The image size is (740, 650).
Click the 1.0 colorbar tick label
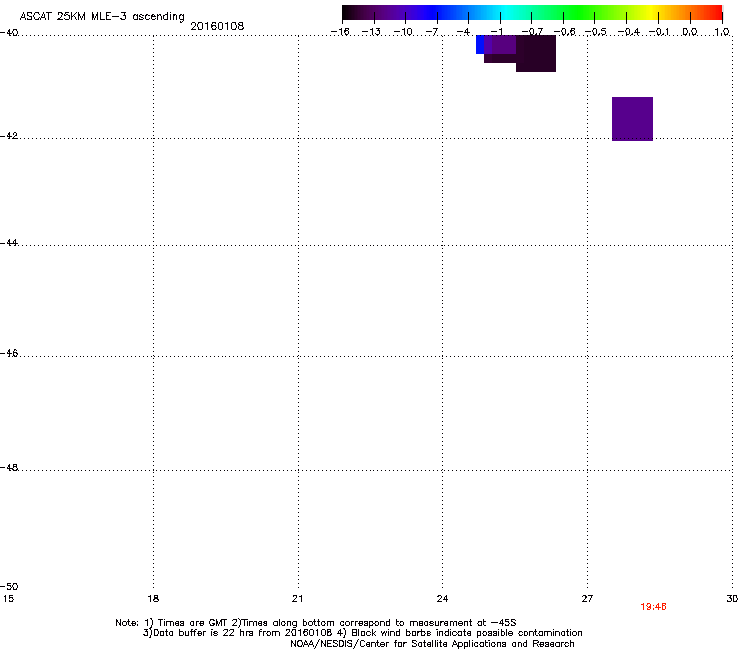(722, 32)
